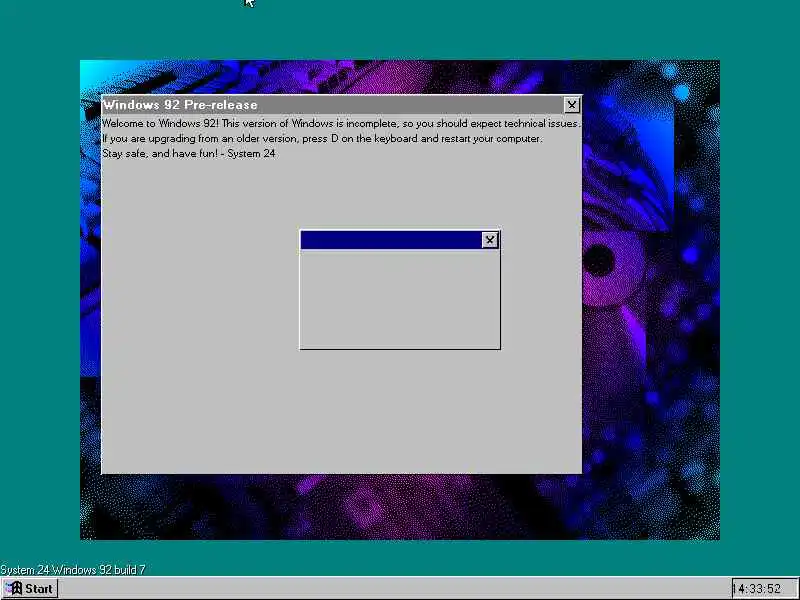This screenshot has width=800, height=600.
Task: Click the Start button logo icon
Action: tap(14, 588)
